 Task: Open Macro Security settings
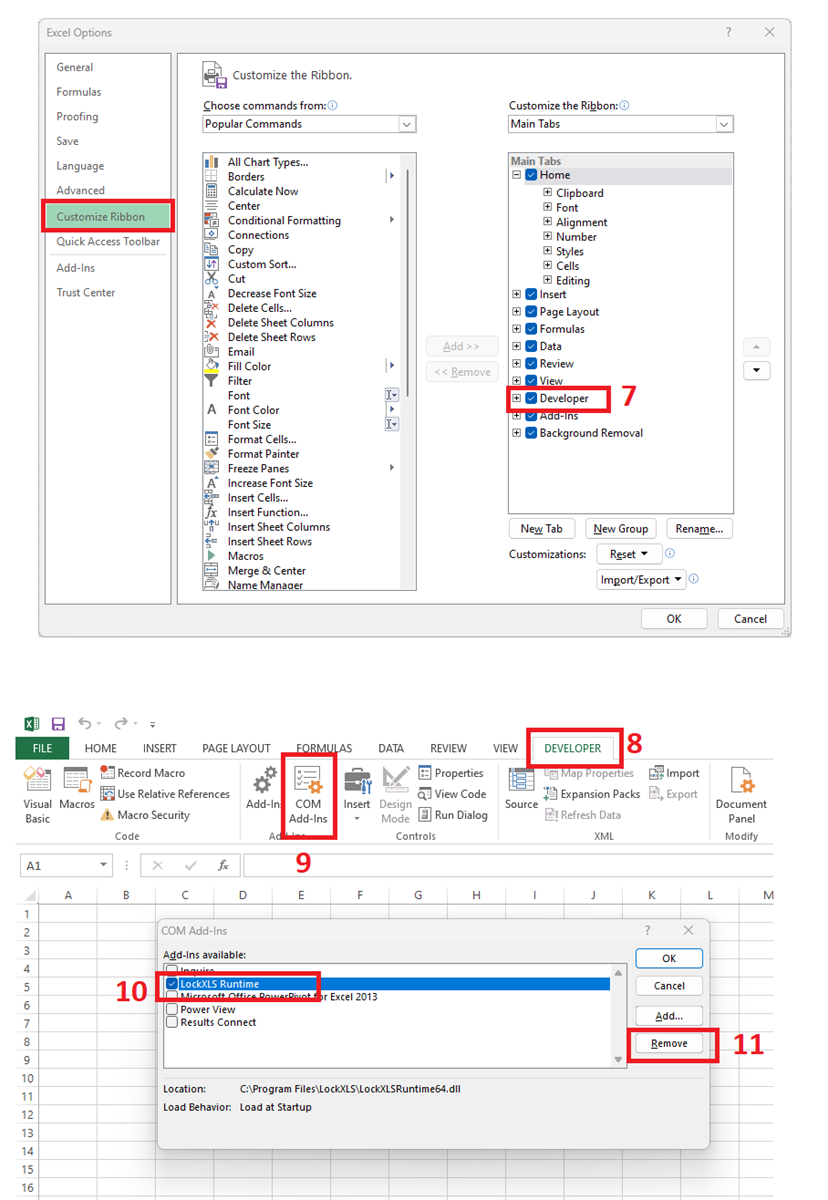[x=145, y=815]
